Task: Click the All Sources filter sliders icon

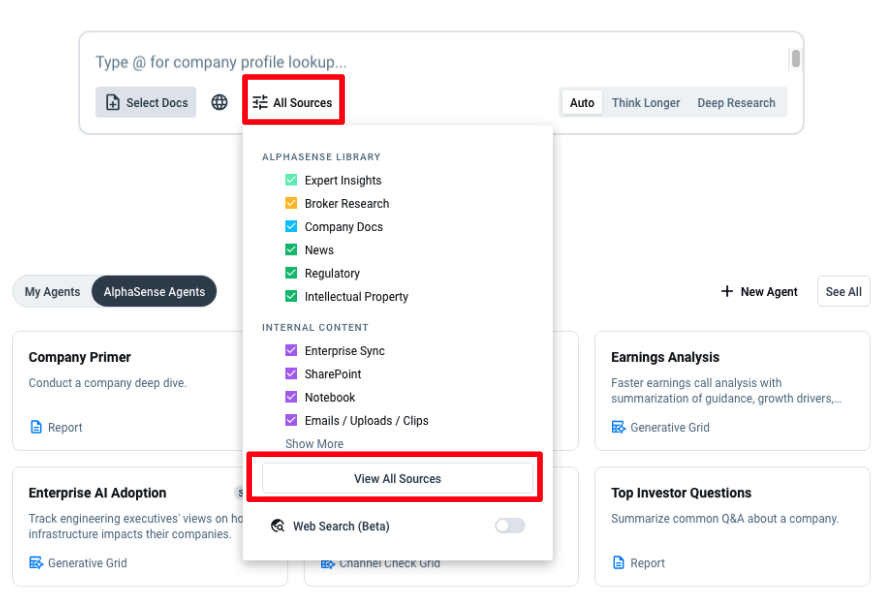Action: [260, 102]
